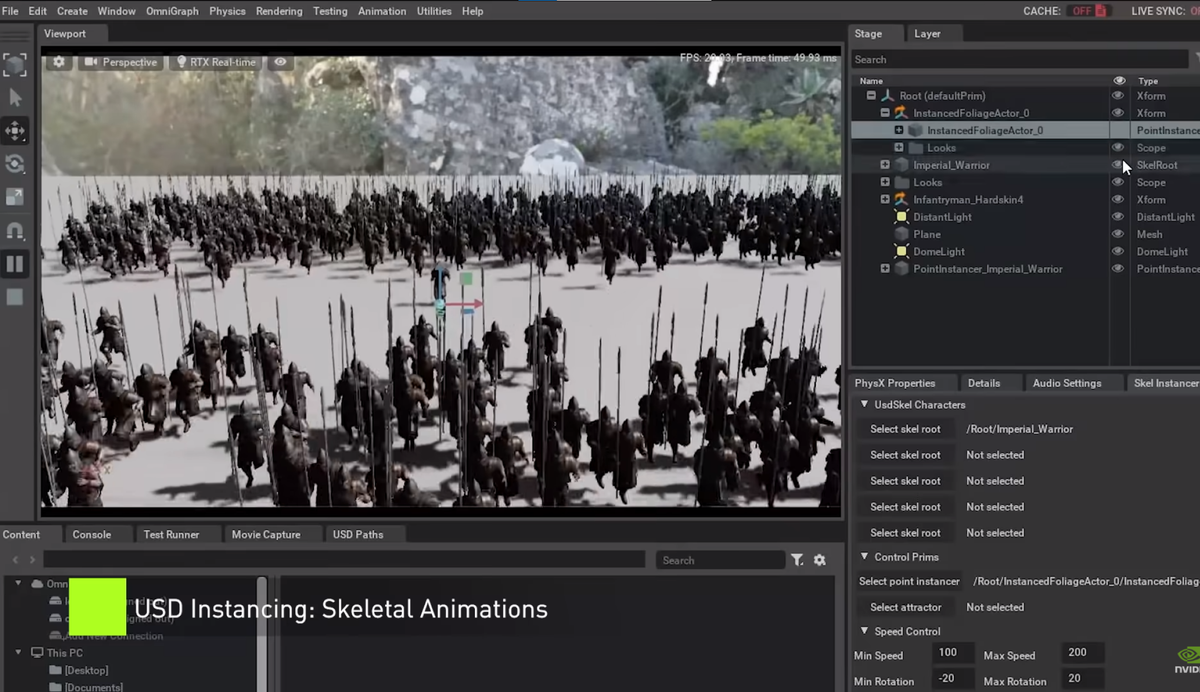Choose the Select arrow tool
The width and height of the screenshot is (1200, 692).
pyautogui.click(x=15, y=98)
